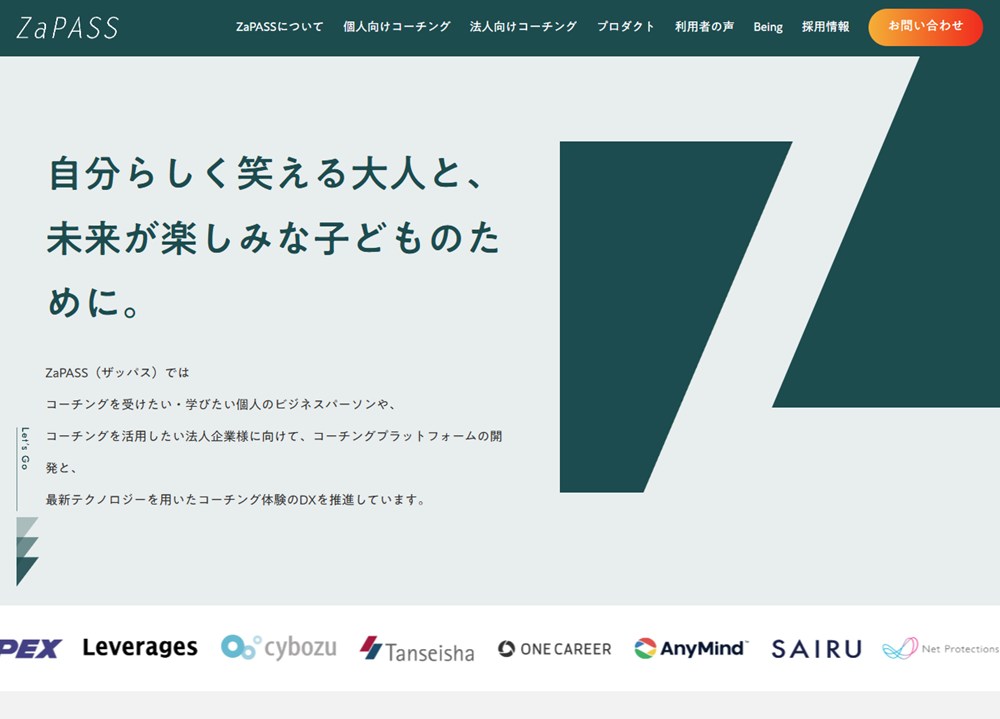Image resolution: width=1000 pixels, height=719 pixels.
Task: Open the 個人向けコーチング menu item
Action: coord(397,27)
